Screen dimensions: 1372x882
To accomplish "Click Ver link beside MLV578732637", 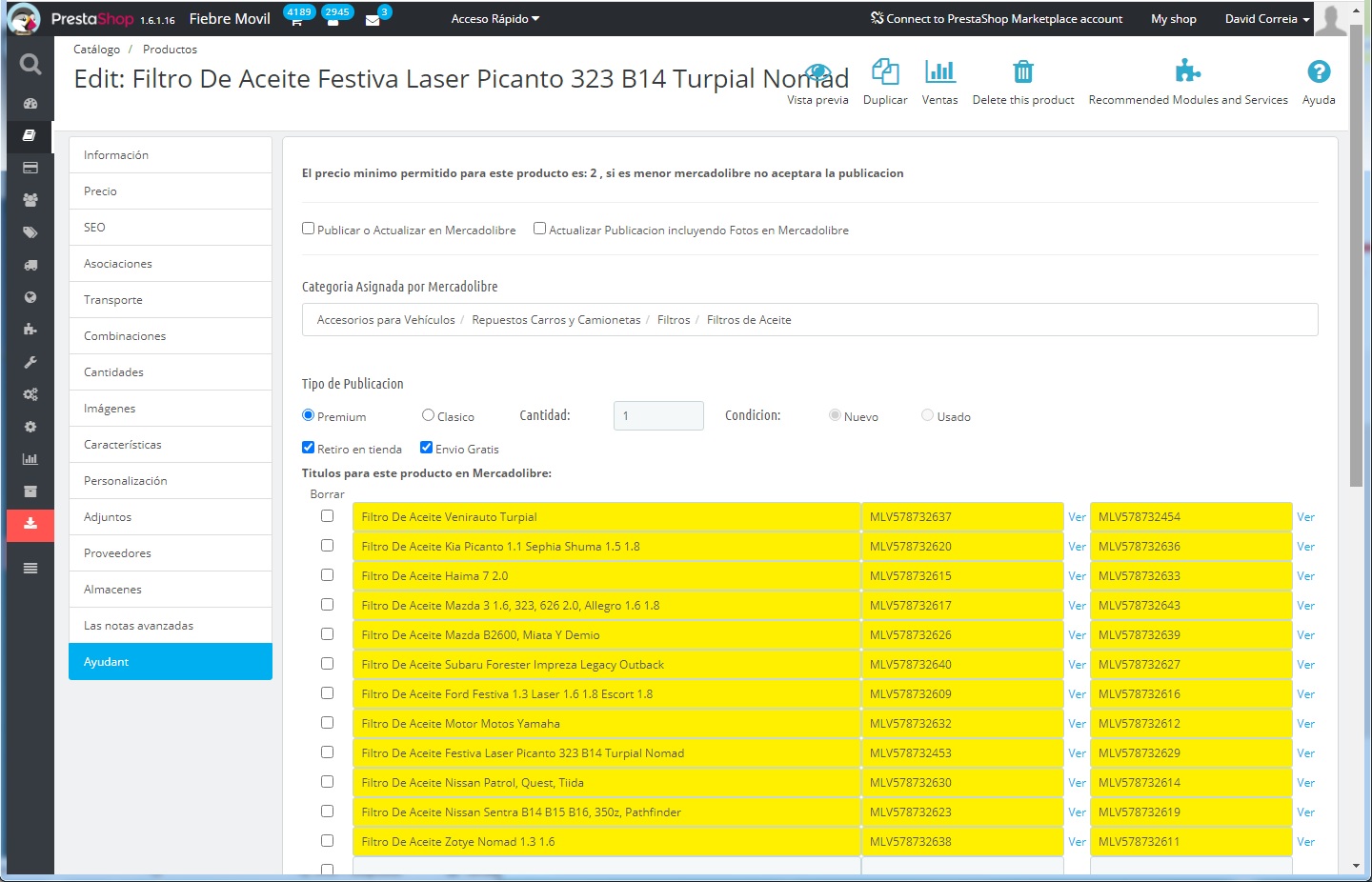I will click(x=1077, y=517).
